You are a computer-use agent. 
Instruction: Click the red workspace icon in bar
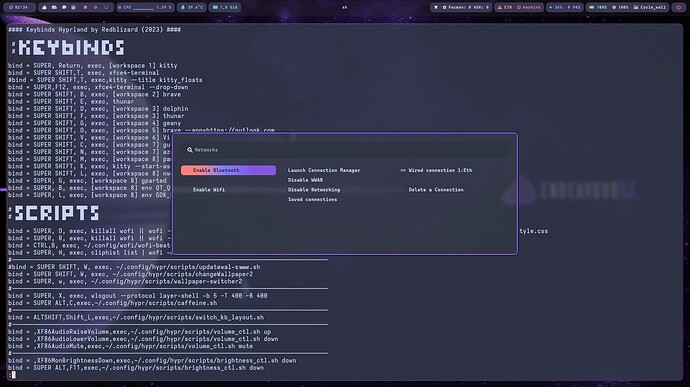click(x=85, y=7)
